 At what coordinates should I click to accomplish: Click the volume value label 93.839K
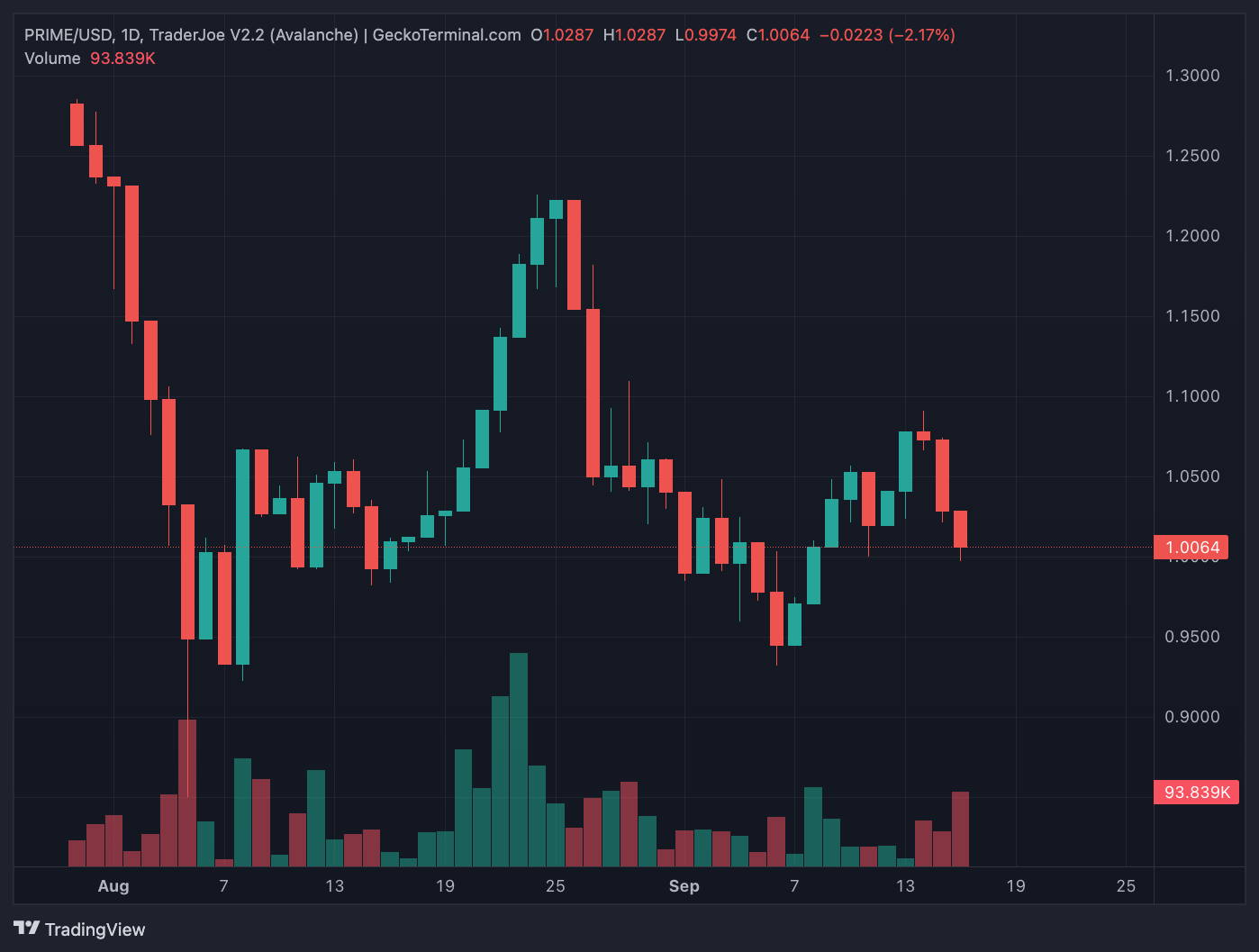(1196, 793)
